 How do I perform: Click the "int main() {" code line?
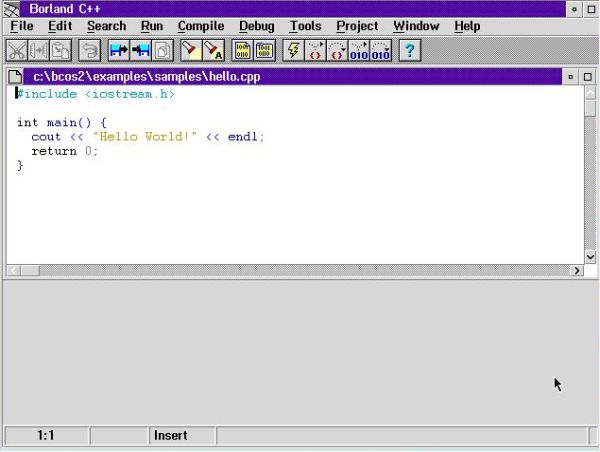tap(62, 122)
